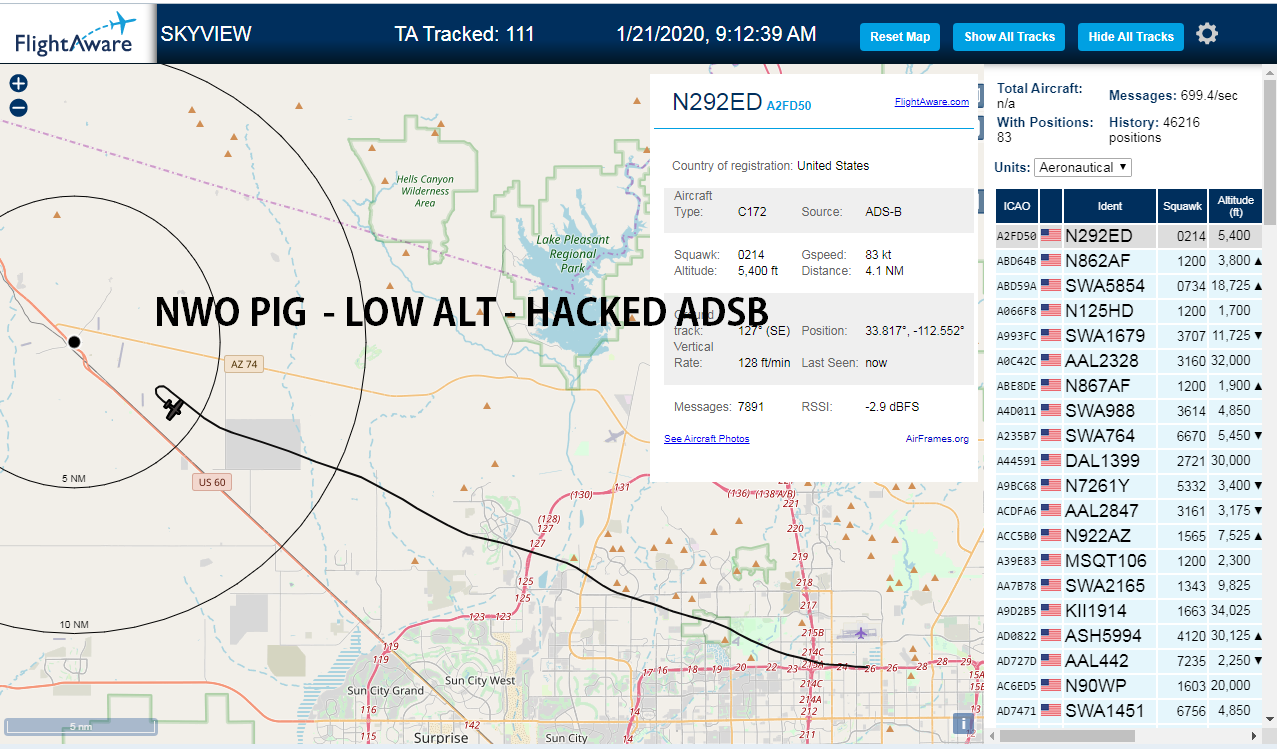
Task: Select the KII1914 aircraft row
Action: point(1130,611)
